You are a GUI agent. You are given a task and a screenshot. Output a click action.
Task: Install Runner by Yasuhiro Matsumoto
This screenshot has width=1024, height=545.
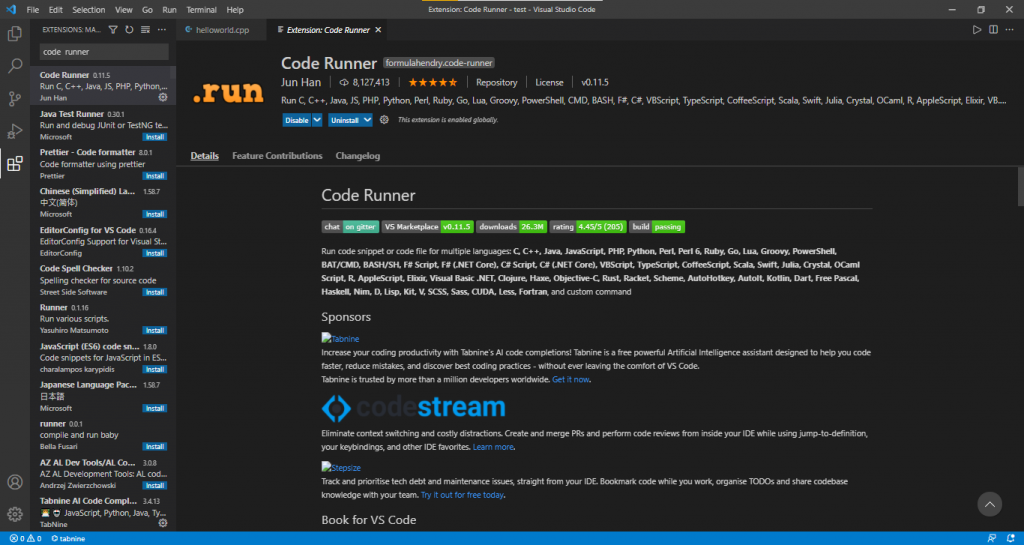[x=155, y=330]
